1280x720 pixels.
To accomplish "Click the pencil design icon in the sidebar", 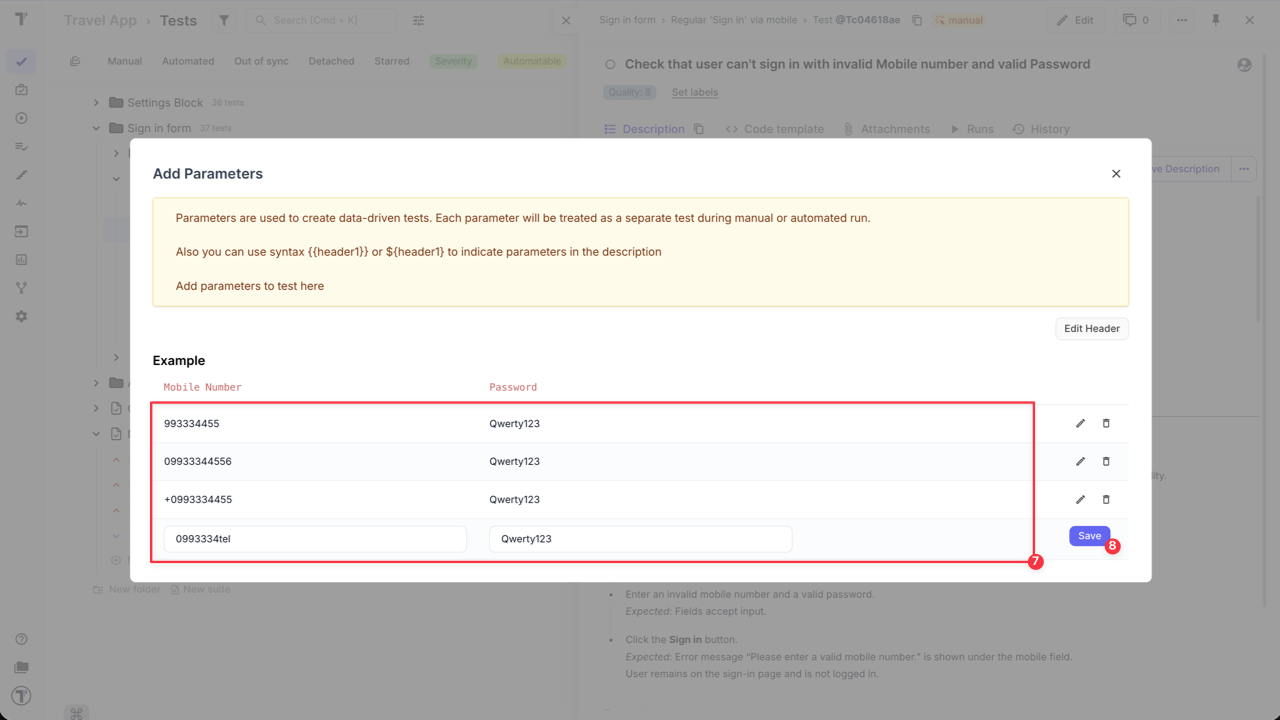I will tap(21, 175).
